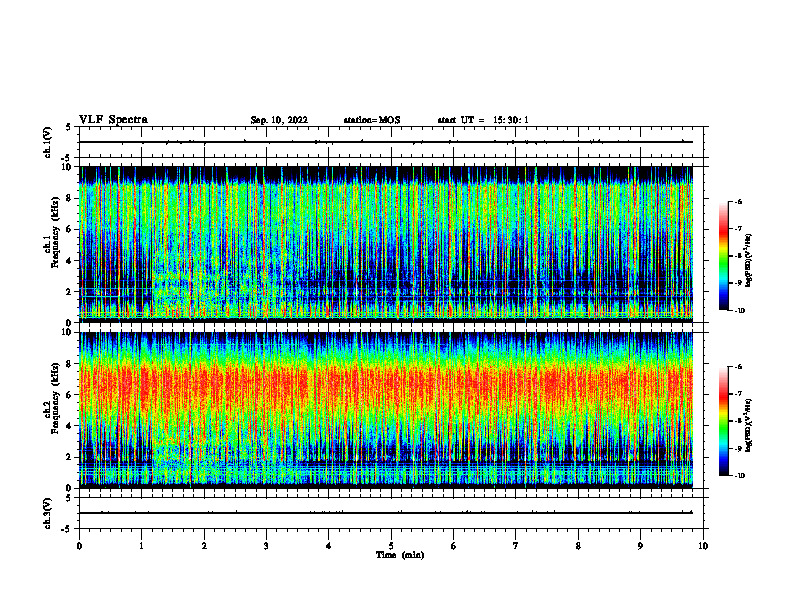Click the ch.1 spectrogram panel

(x=386, y=244)
